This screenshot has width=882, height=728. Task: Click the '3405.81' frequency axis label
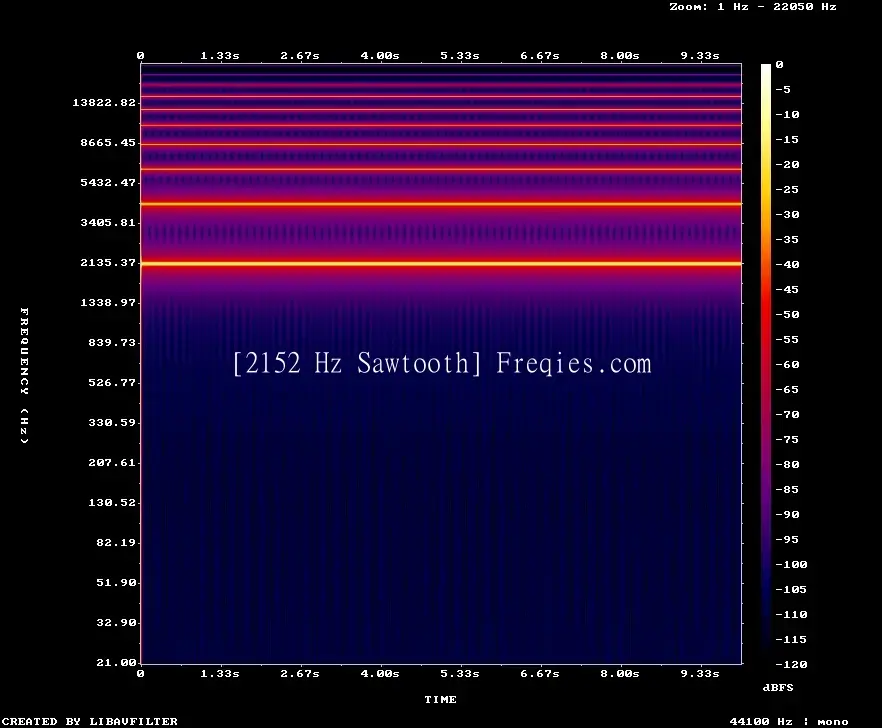(x=108, y=222)
